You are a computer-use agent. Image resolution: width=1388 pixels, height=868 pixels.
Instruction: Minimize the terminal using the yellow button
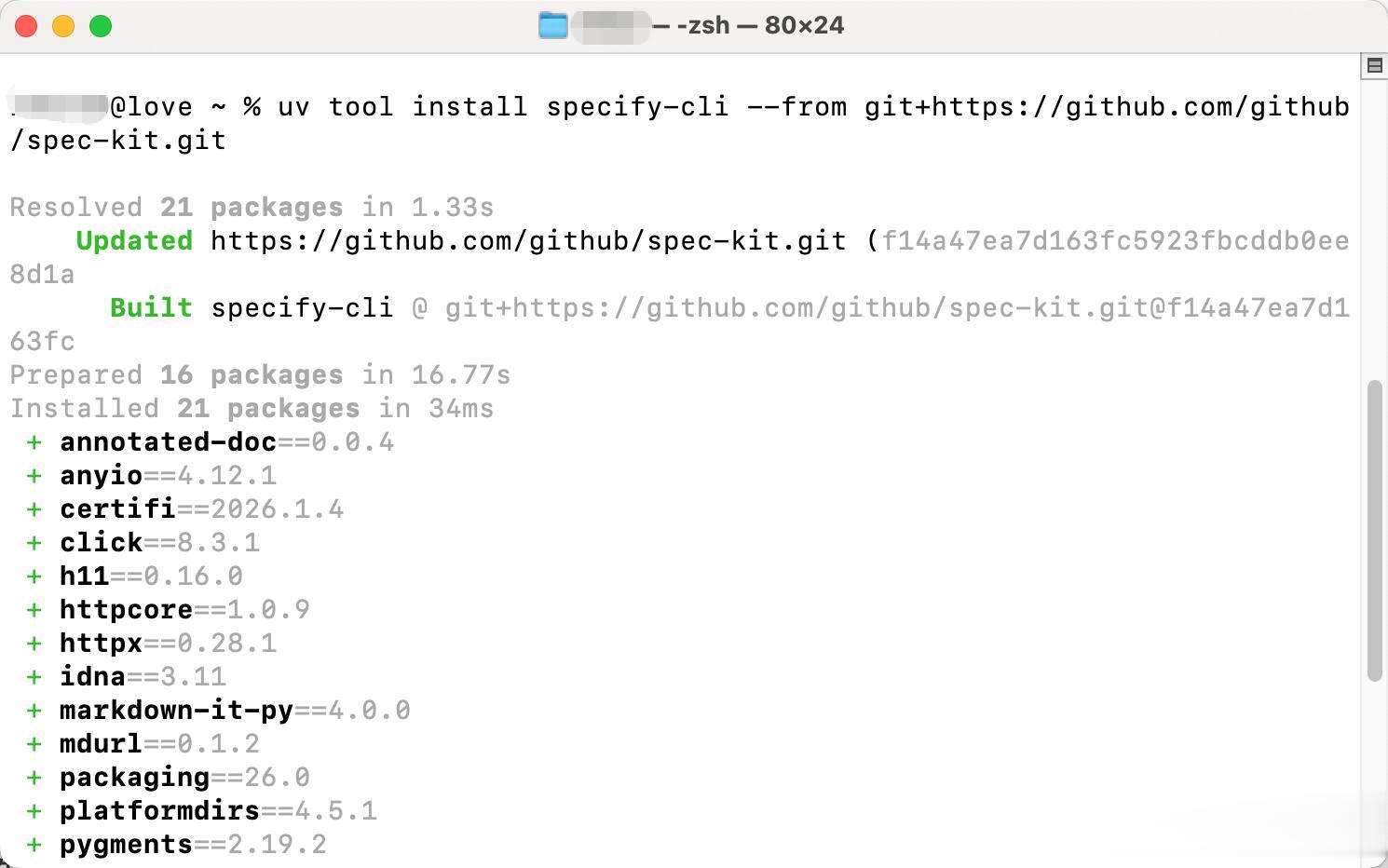pos(63,26)
